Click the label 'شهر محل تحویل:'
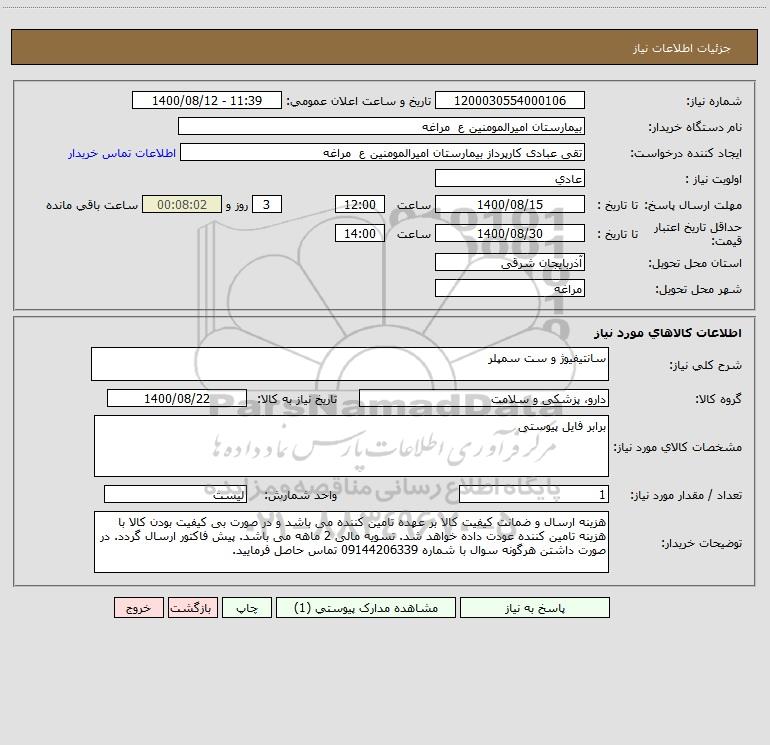 698,289
